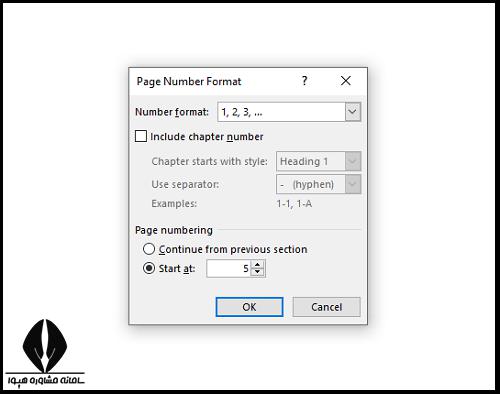Click the Hiva logo in corner
This screenshot has width=500, height=394.
click(x=45, y=353)
